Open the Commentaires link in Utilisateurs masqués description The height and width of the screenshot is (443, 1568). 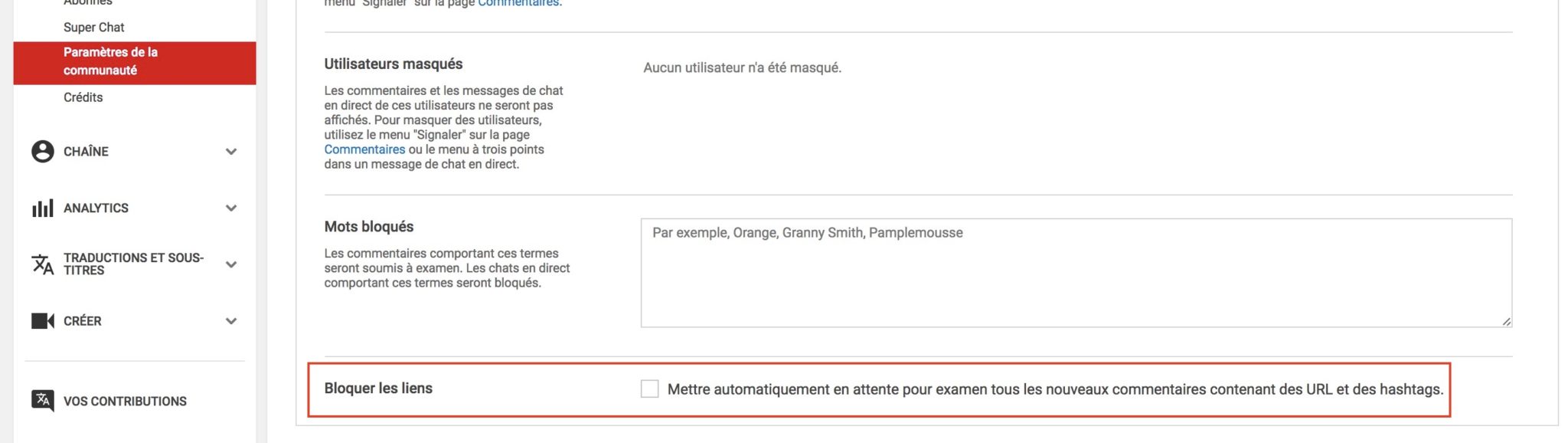pos(364,149)
